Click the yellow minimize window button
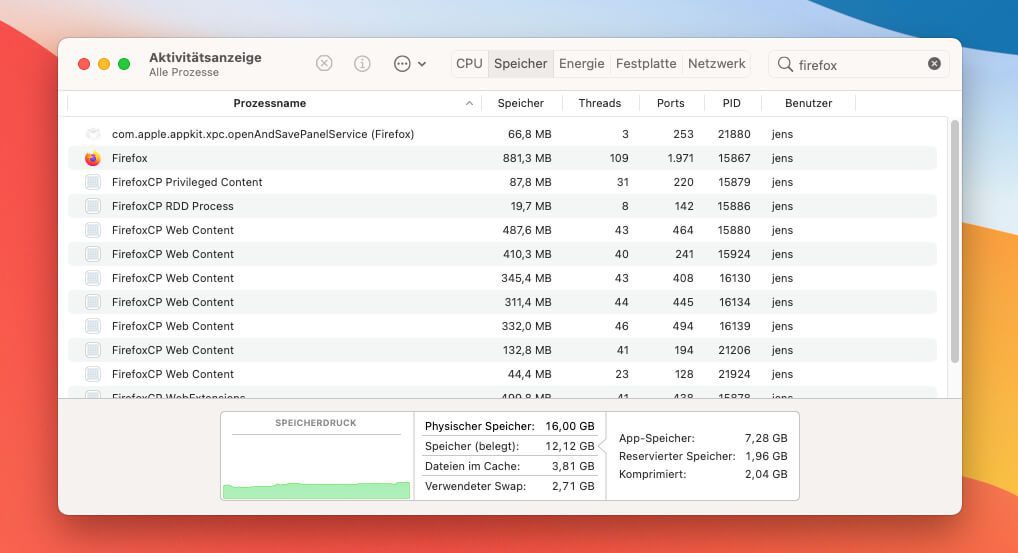This screenshot has height=553, width=1018. (x=104, y=64)
